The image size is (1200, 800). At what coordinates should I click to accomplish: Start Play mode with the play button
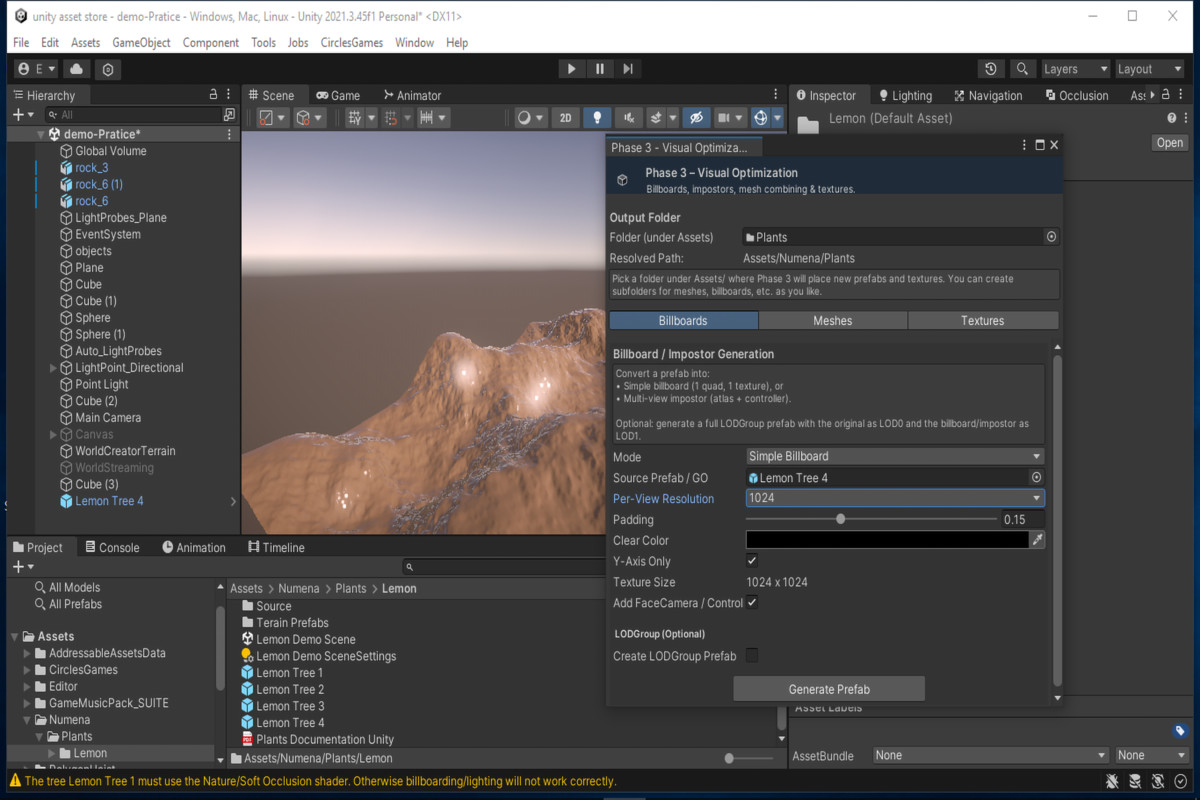(x=571, y=69)
